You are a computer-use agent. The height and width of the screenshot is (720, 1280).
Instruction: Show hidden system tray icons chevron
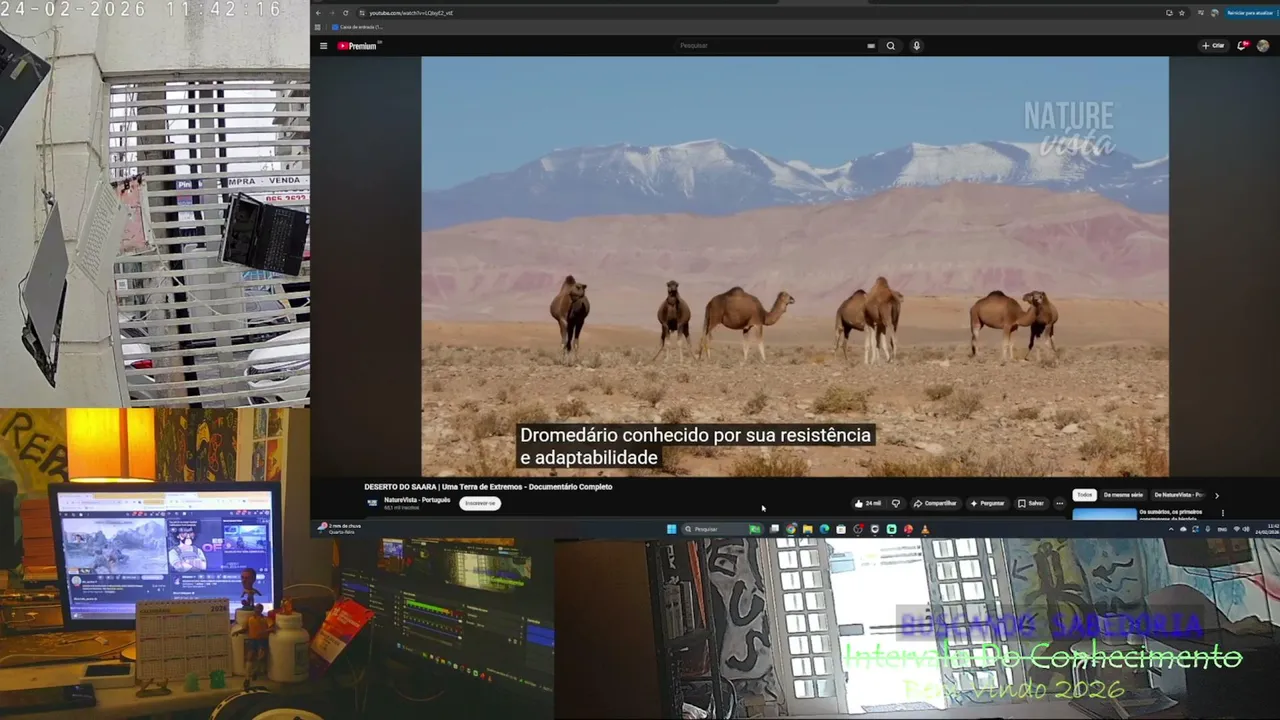click(1171, 529)
